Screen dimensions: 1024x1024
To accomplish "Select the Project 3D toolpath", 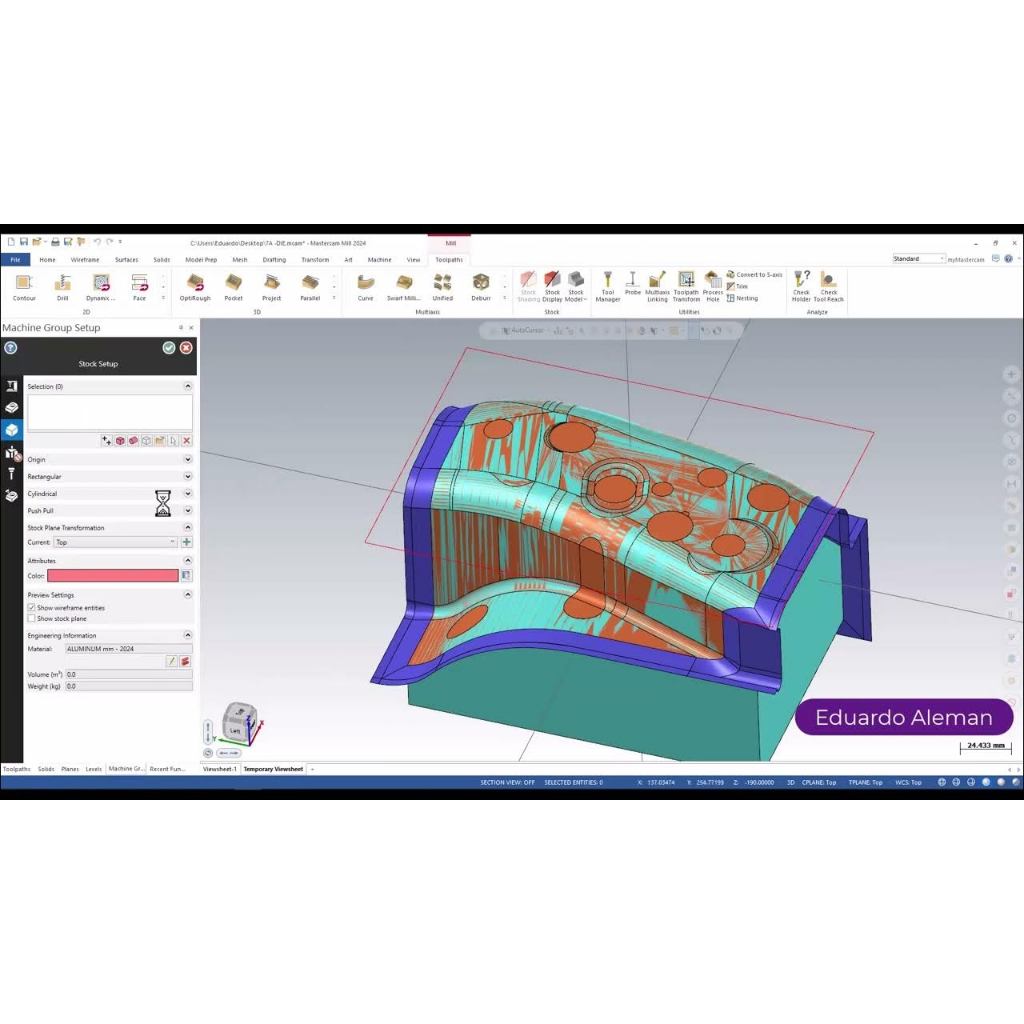I will [272, 287].
